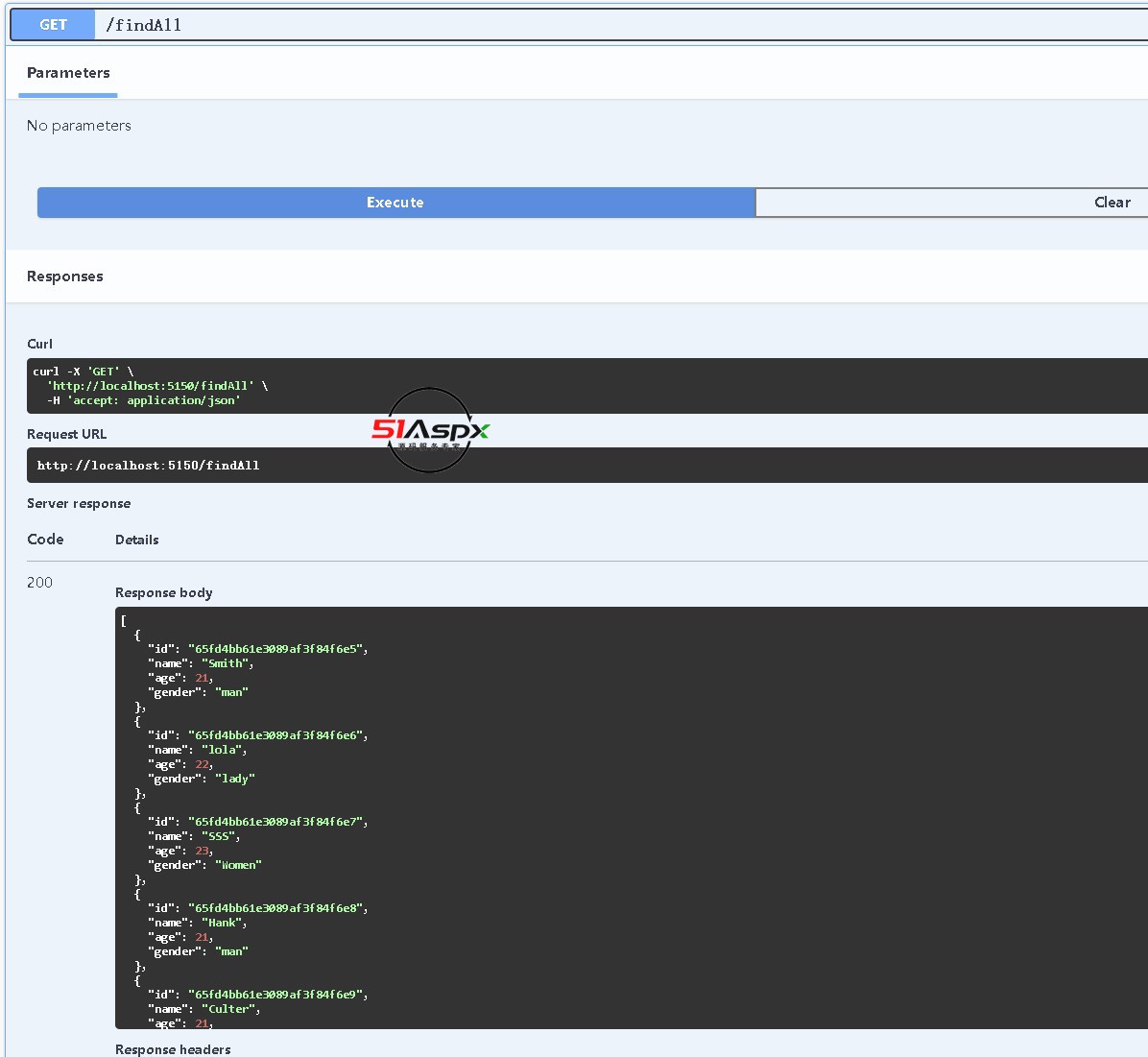Image resolution: width=1148 pixels, height=1057 pixels.
Task: Click the id value ending in f6e8
Action: [276, 908]
